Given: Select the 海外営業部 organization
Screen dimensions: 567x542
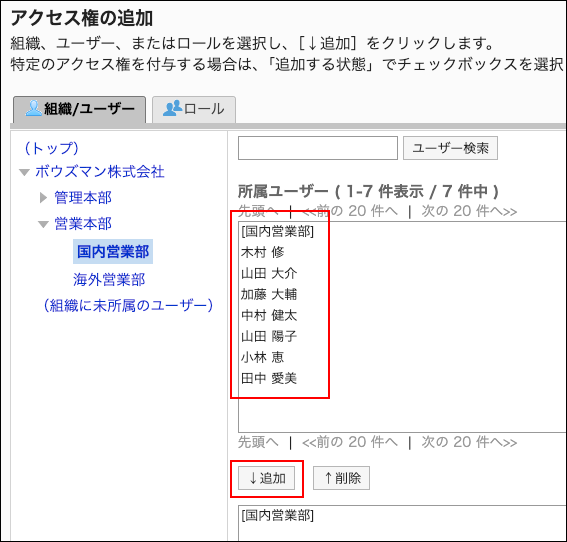Looking at the screenshot, I should 109,279.
